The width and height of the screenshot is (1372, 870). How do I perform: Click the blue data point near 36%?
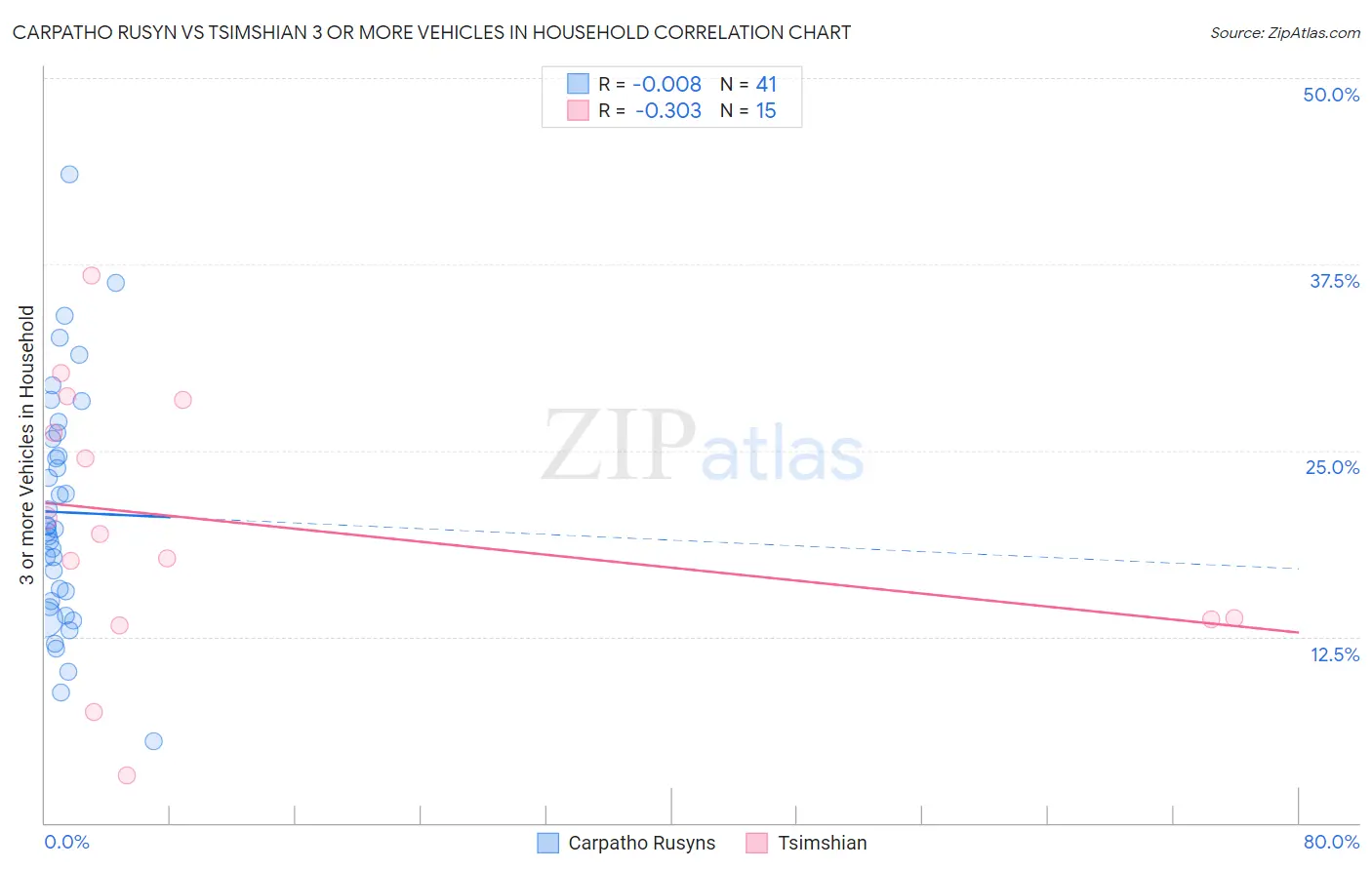(115, 283)
